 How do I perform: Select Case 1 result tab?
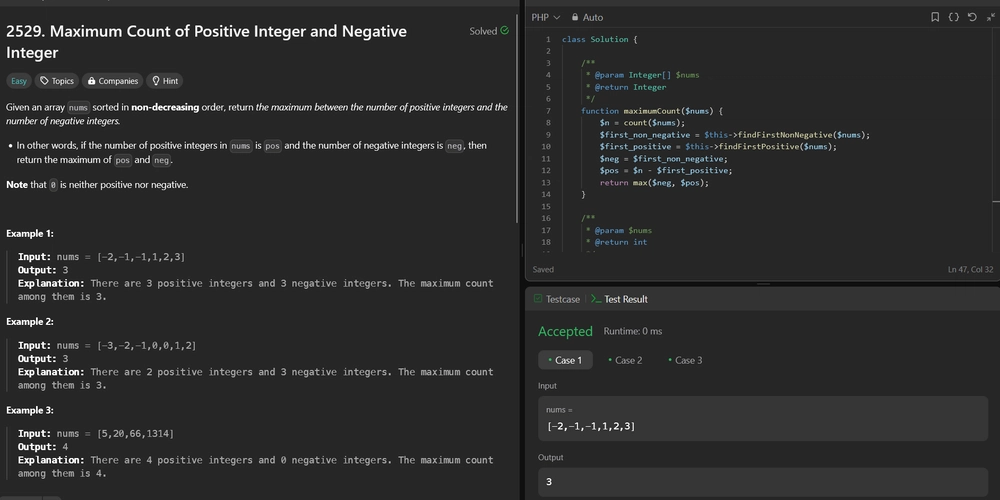coord(565,360)
